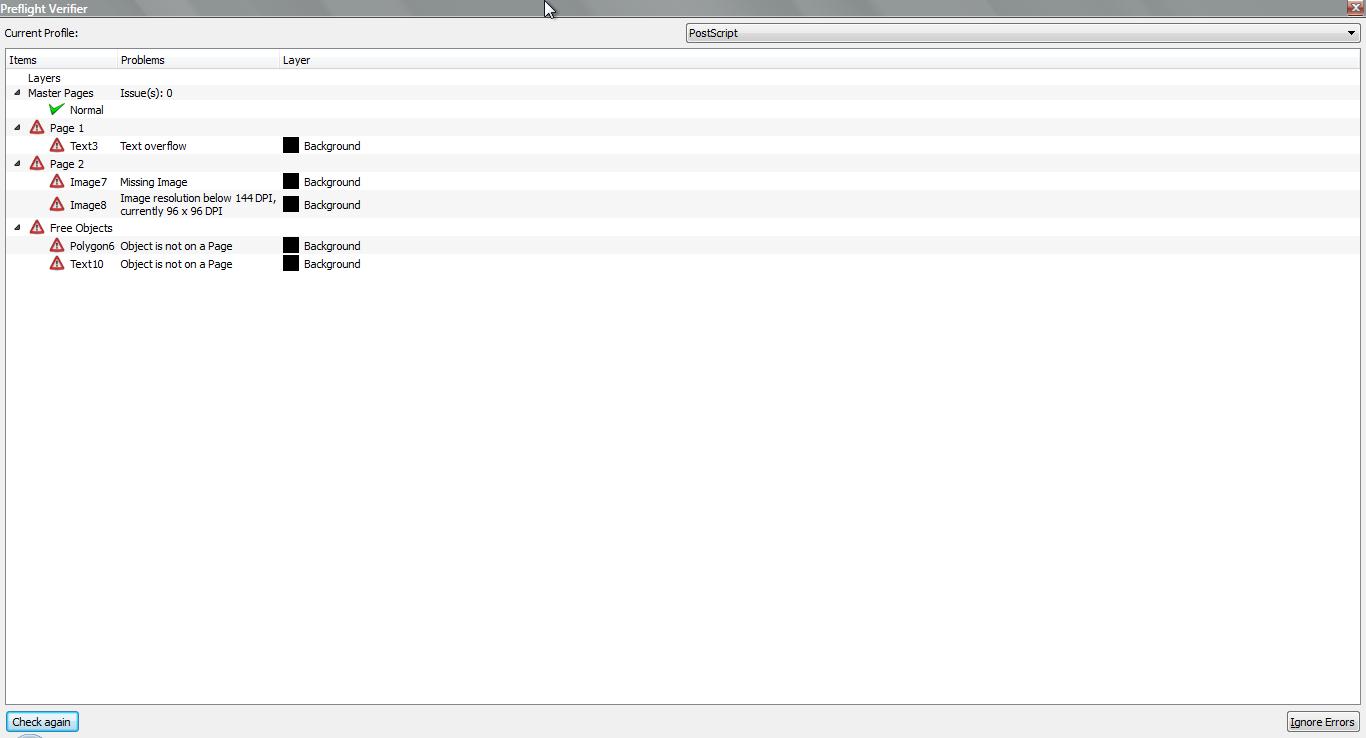Select the Image8 item
1366x738 pixels.
coord(88,205)
